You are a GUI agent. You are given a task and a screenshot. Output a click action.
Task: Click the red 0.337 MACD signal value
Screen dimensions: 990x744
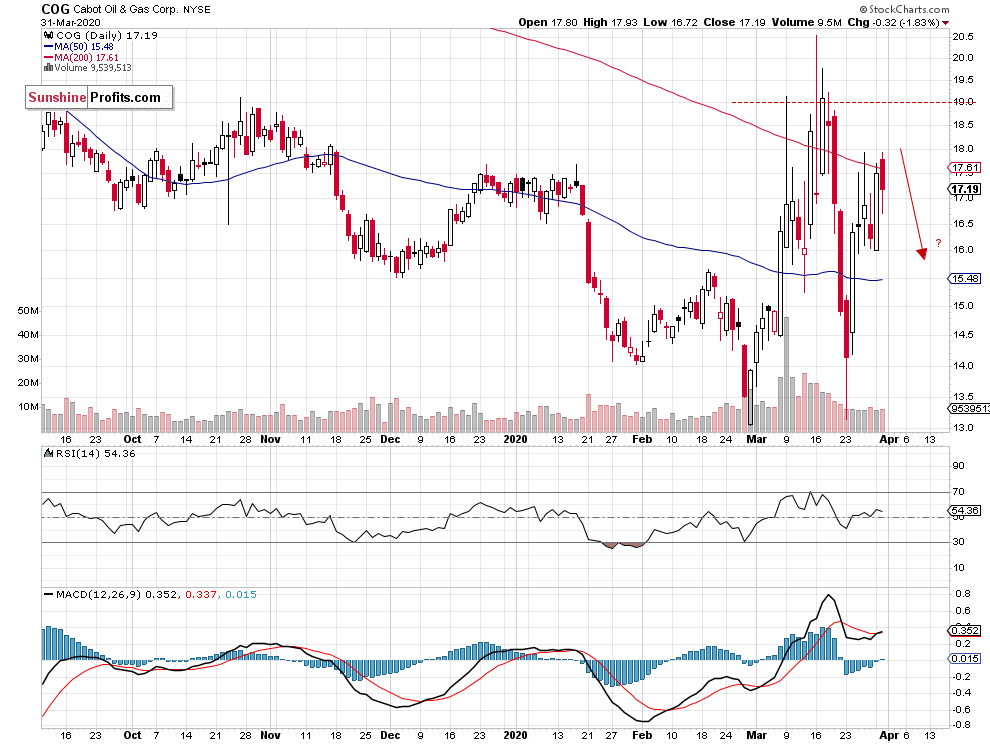[x=201, y=594]
